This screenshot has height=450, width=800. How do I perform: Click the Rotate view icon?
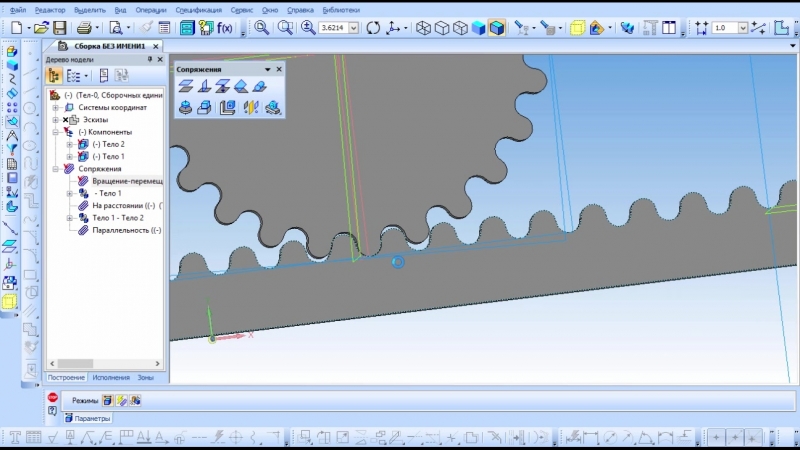click(x=373, y=28)
